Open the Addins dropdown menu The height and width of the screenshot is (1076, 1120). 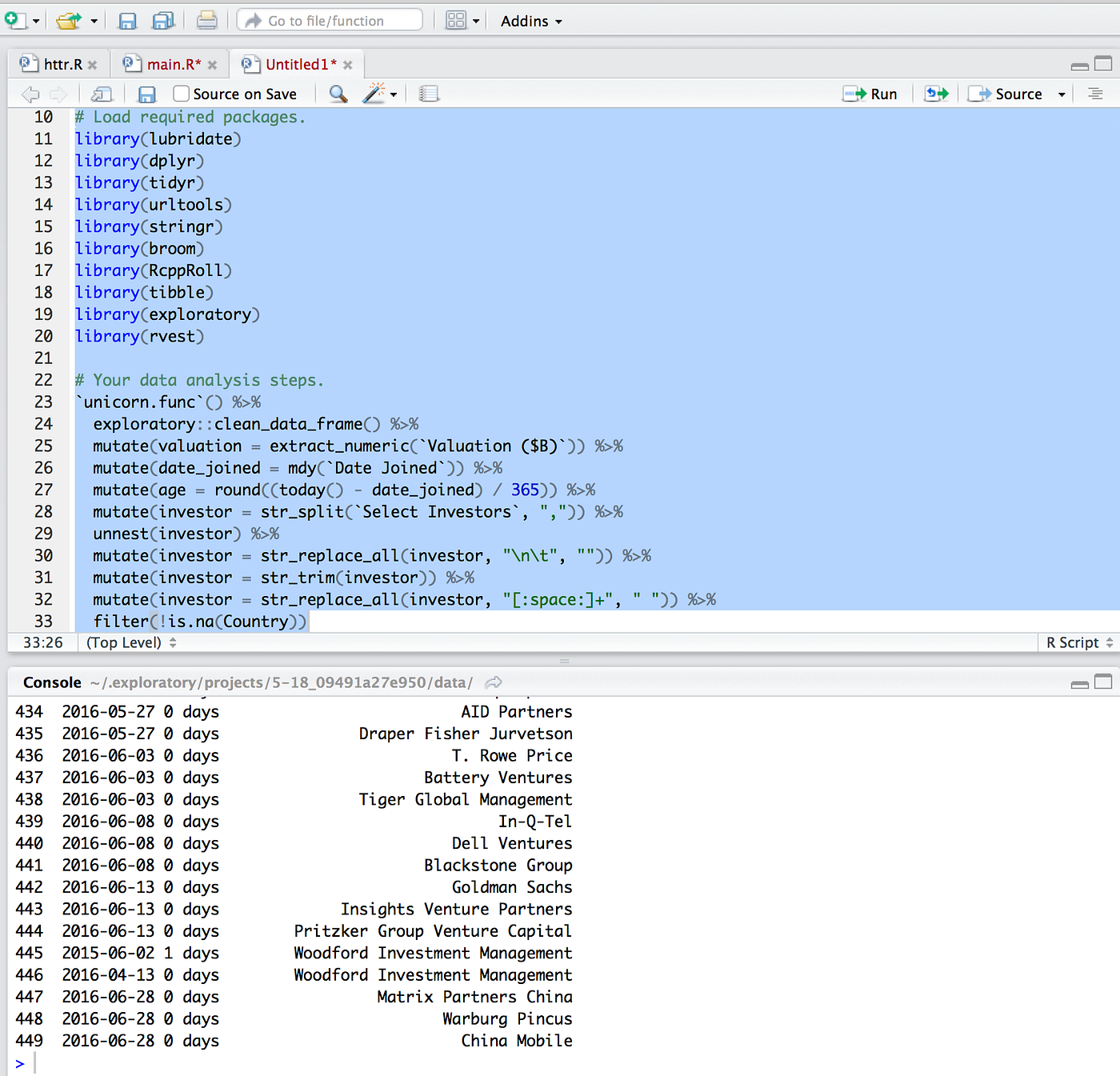530,21
